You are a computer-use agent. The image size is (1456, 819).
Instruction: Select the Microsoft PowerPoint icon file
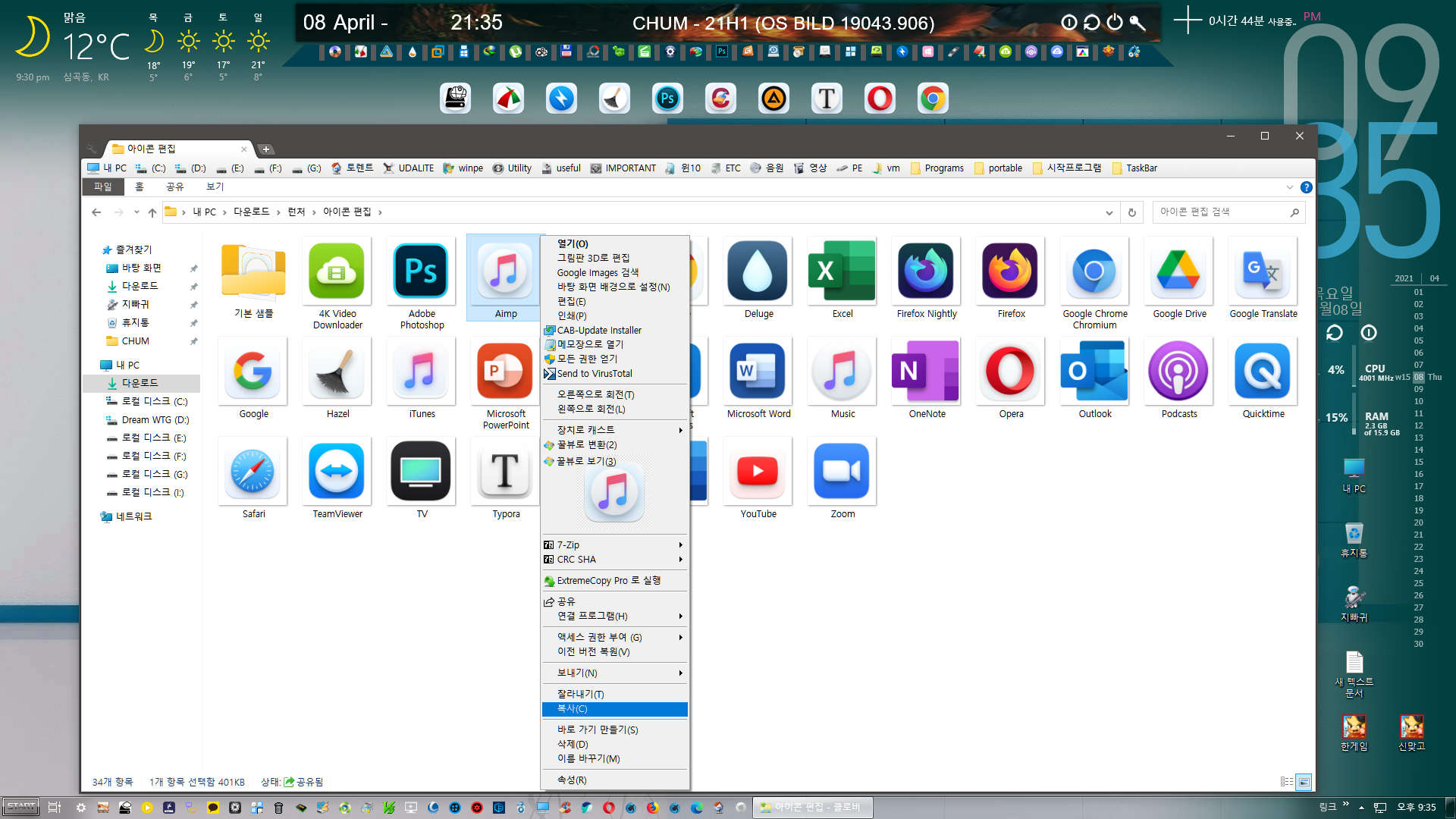tap(506, 382)
